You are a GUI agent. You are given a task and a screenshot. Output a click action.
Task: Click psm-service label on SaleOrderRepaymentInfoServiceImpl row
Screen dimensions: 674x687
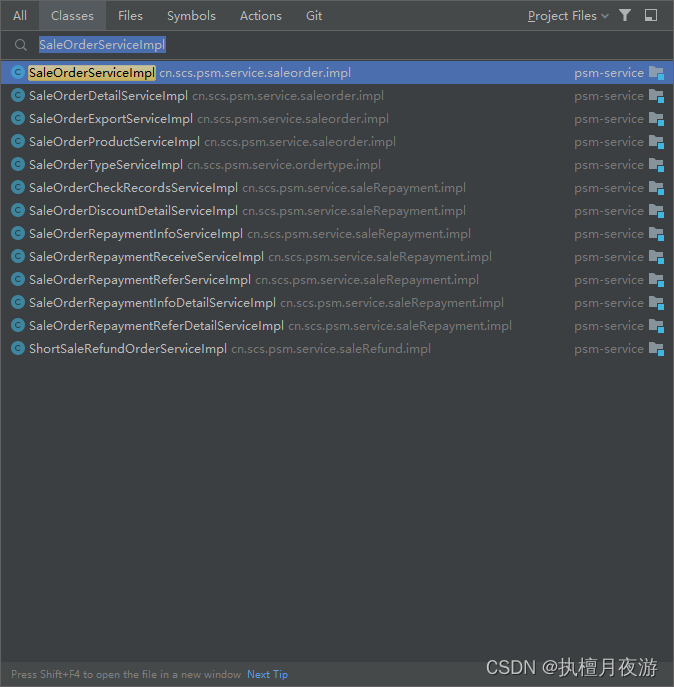pos(609,234)
